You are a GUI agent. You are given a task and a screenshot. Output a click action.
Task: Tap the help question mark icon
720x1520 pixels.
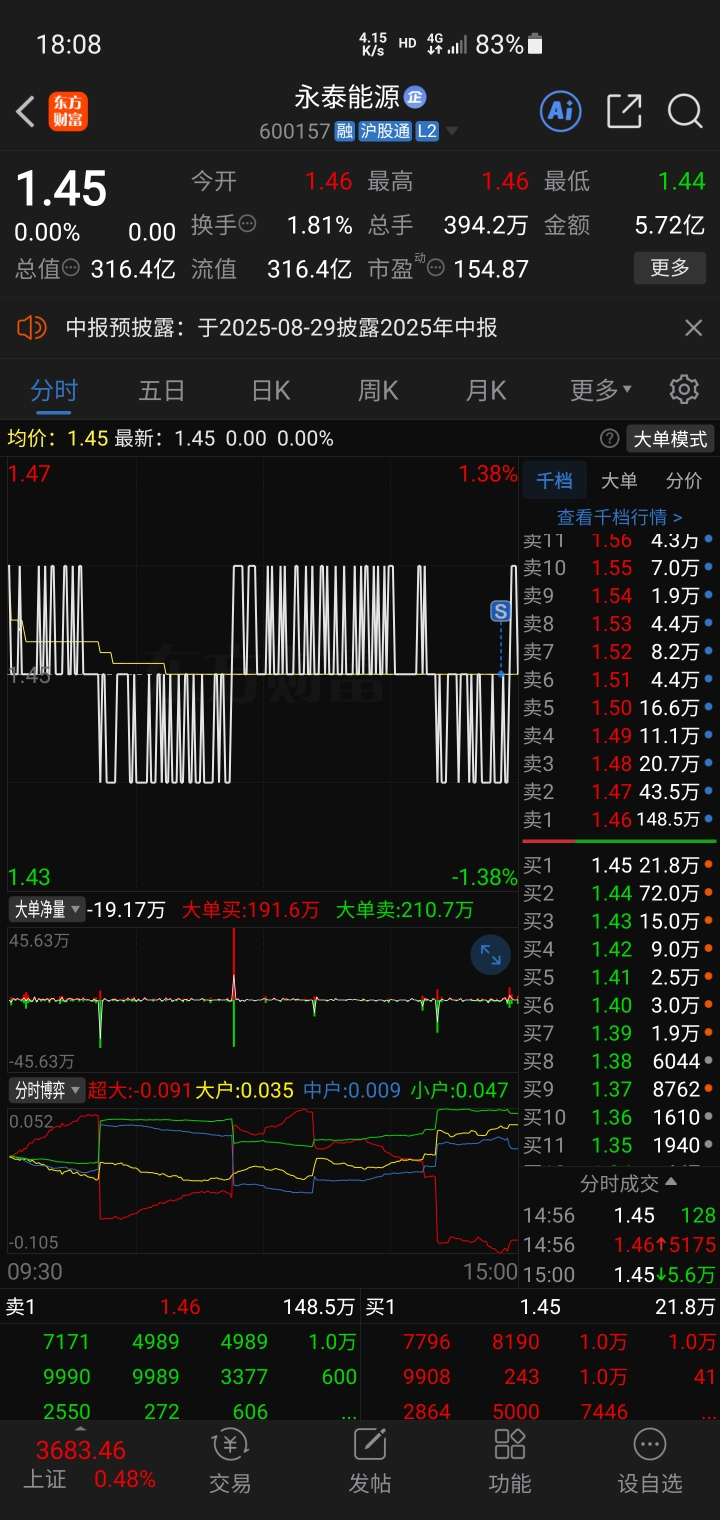609,438
